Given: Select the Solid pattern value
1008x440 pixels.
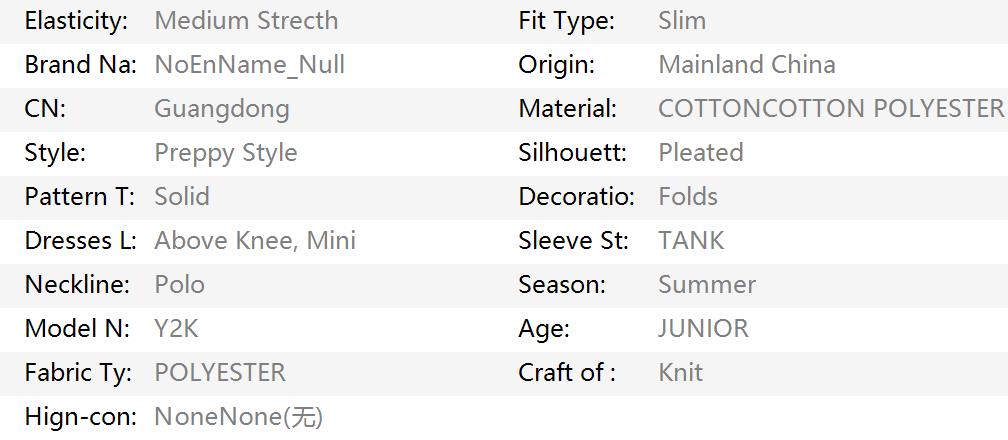Looking at the screenshot, I should 182,197.
